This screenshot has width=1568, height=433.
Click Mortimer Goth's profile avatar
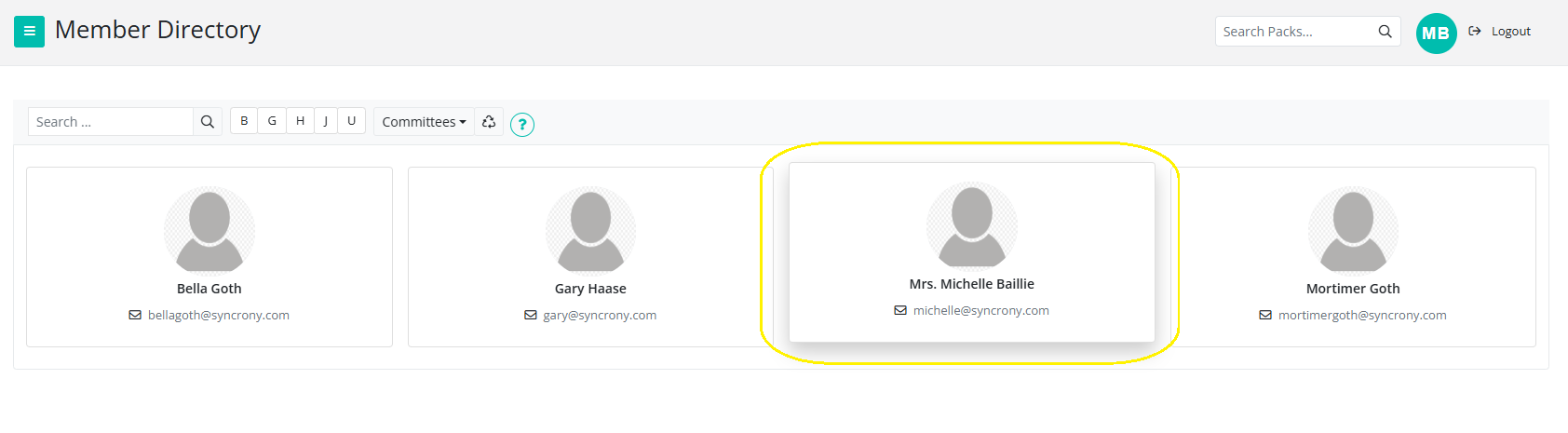[x=1353, y=230]
